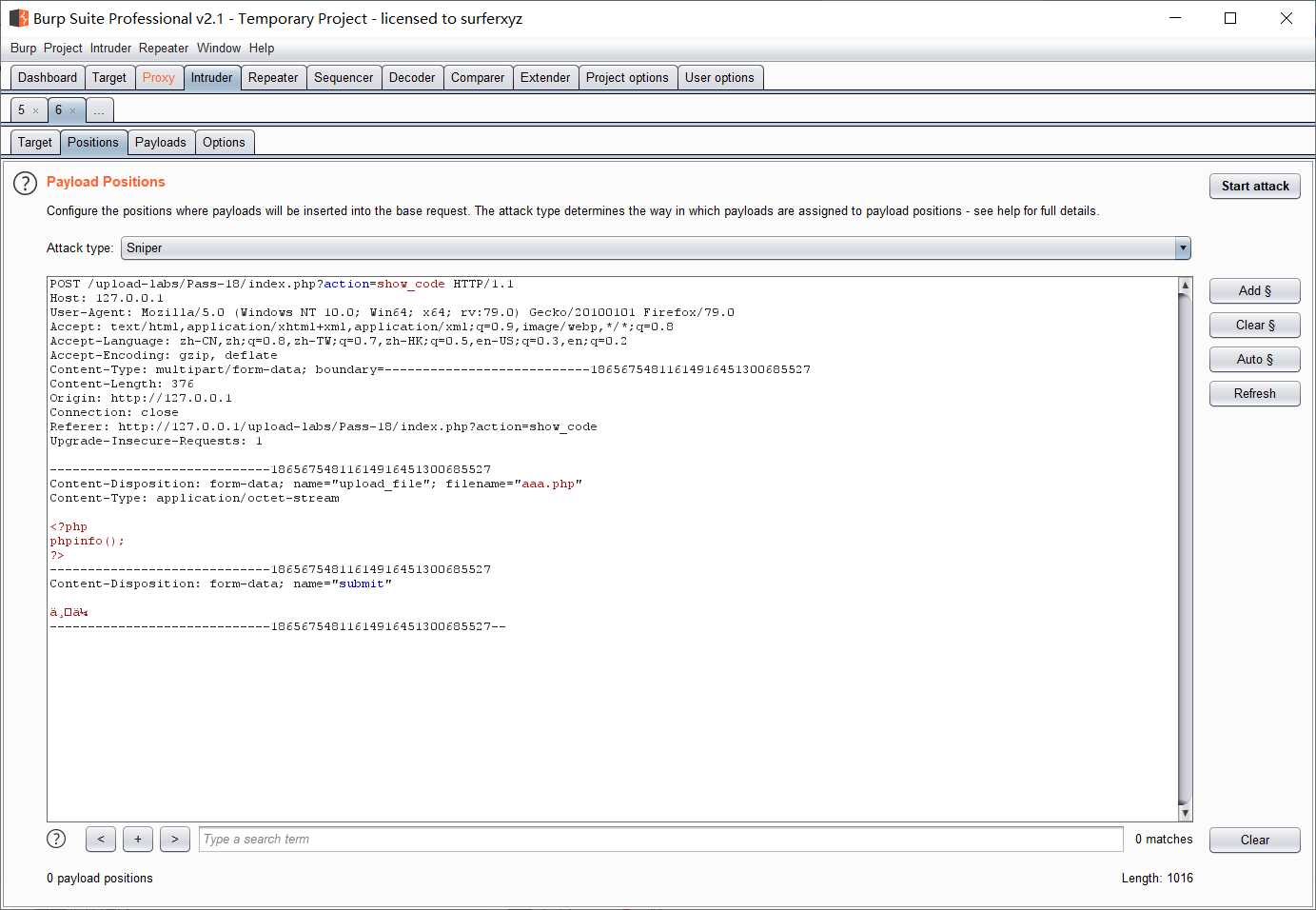Go to previous search match
Screen dimensions: 1316x910
(101, 839)
